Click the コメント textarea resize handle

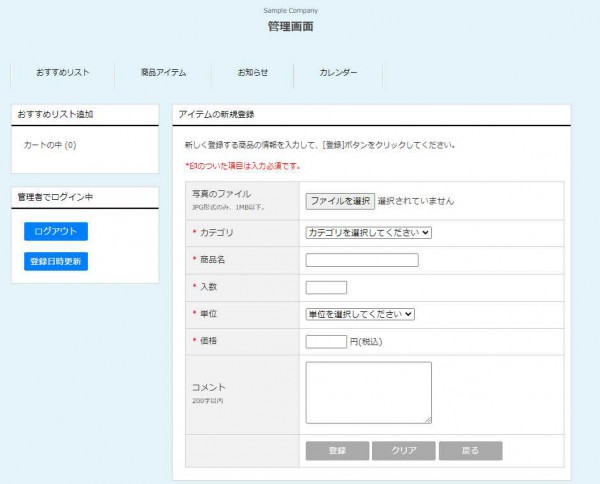pos(428,420)
